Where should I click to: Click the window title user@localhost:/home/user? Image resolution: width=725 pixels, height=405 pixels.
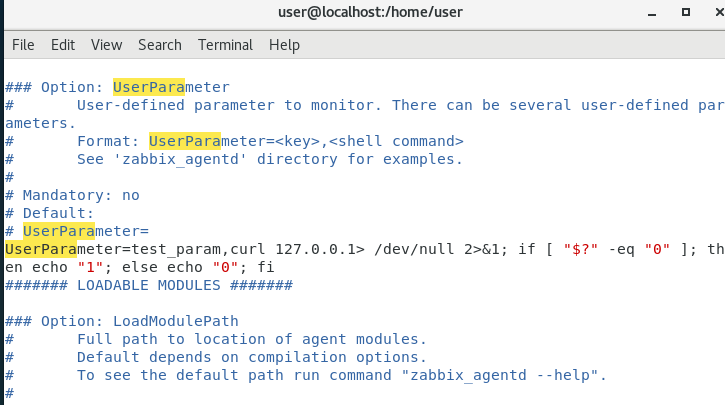370,12
